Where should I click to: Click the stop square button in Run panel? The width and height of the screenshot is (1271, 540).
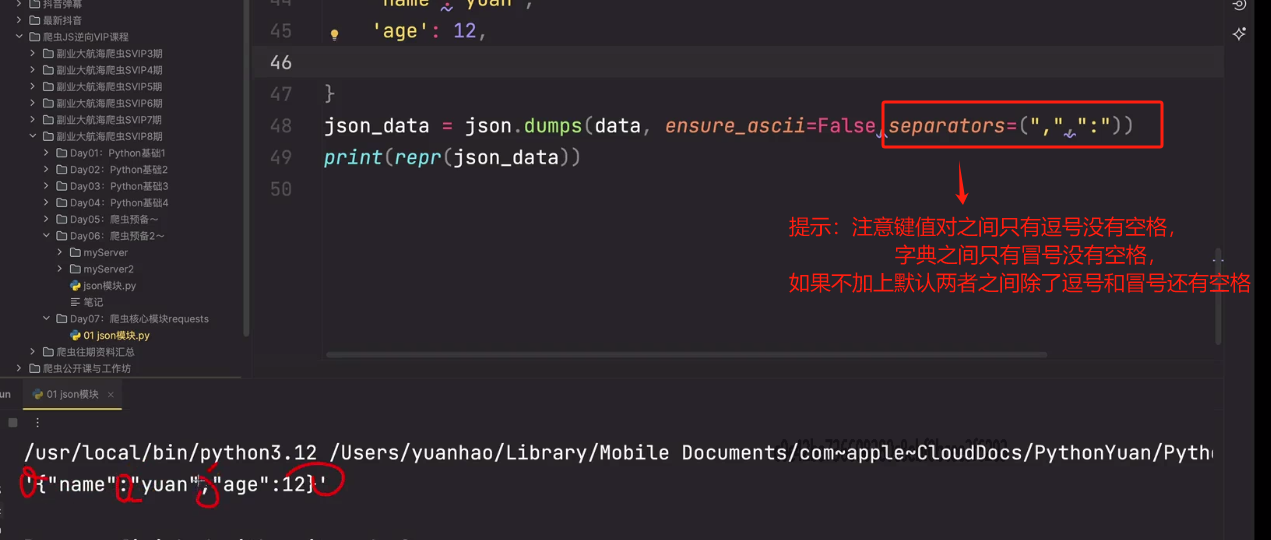[13, 423]
